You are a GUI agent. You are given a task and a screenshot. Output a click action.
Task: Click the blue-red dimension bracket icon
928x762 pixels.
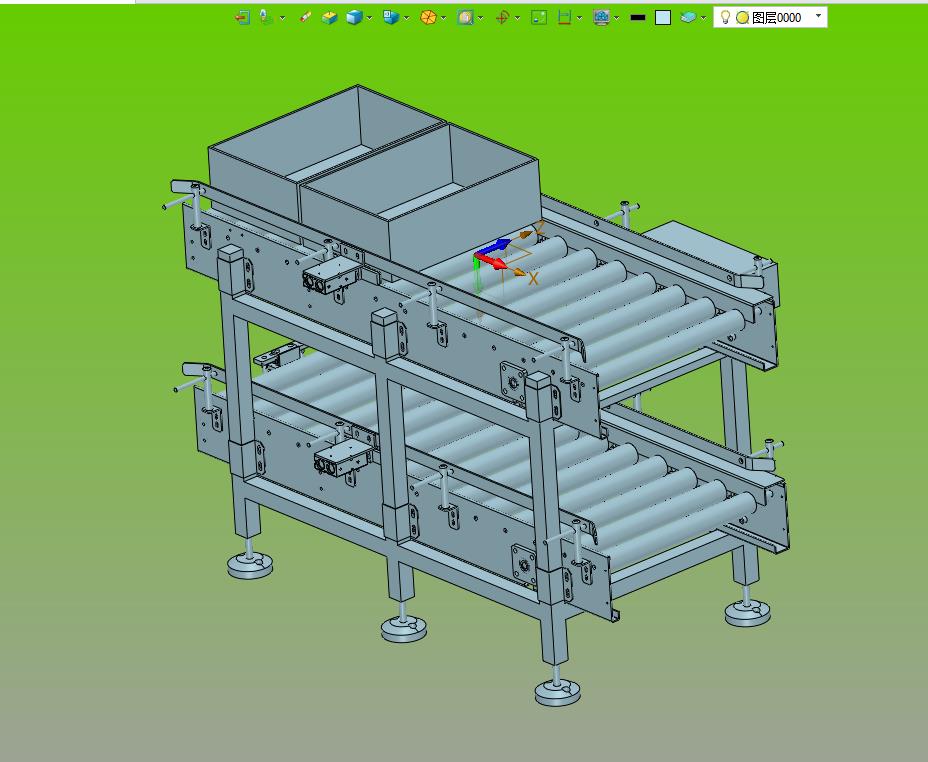[564, 18]
